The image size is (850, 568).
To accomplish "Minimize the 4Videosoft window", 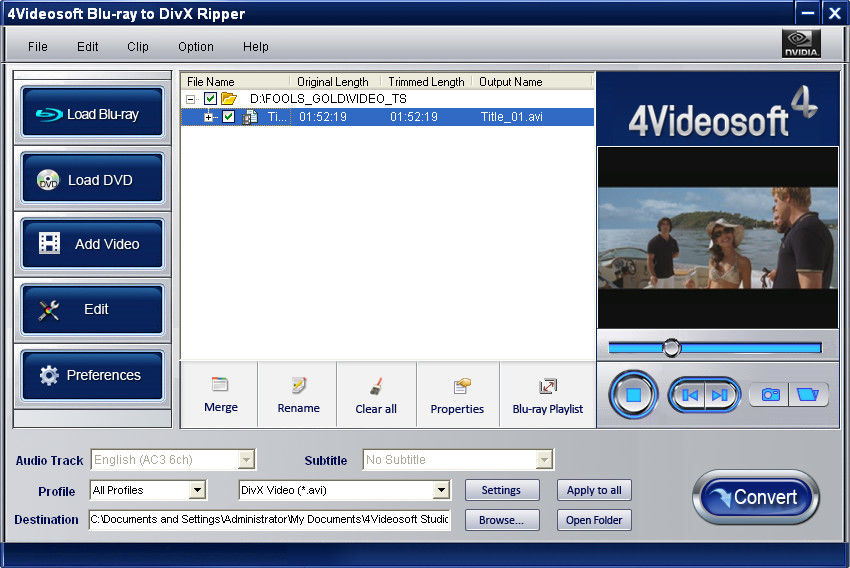I will (x=808, y=13).
